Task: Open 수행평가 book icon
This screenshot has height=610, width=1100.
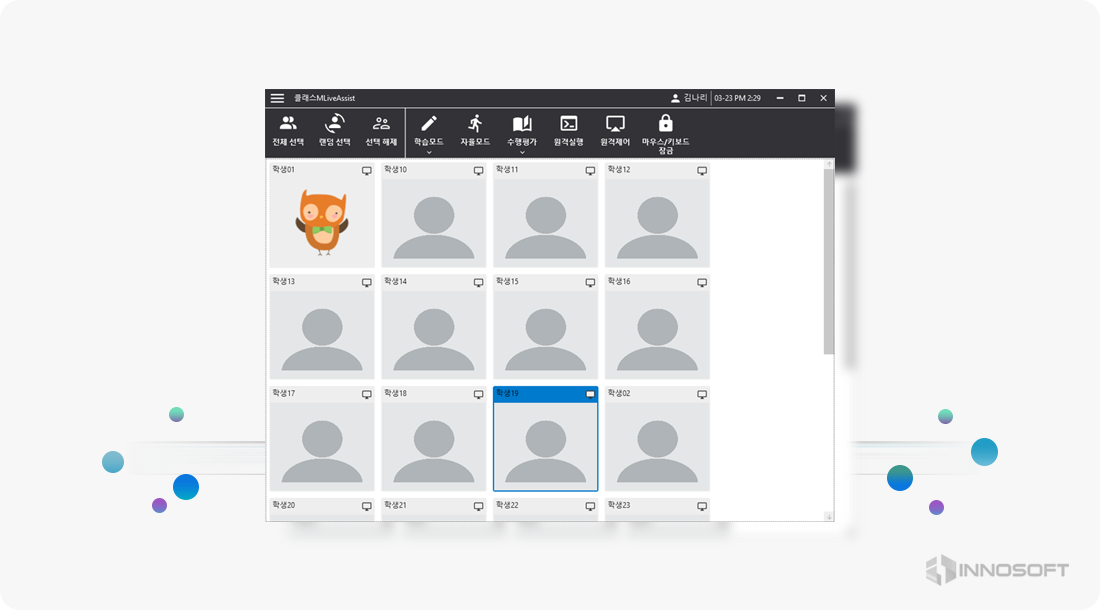Action: (x=522, y=124)
